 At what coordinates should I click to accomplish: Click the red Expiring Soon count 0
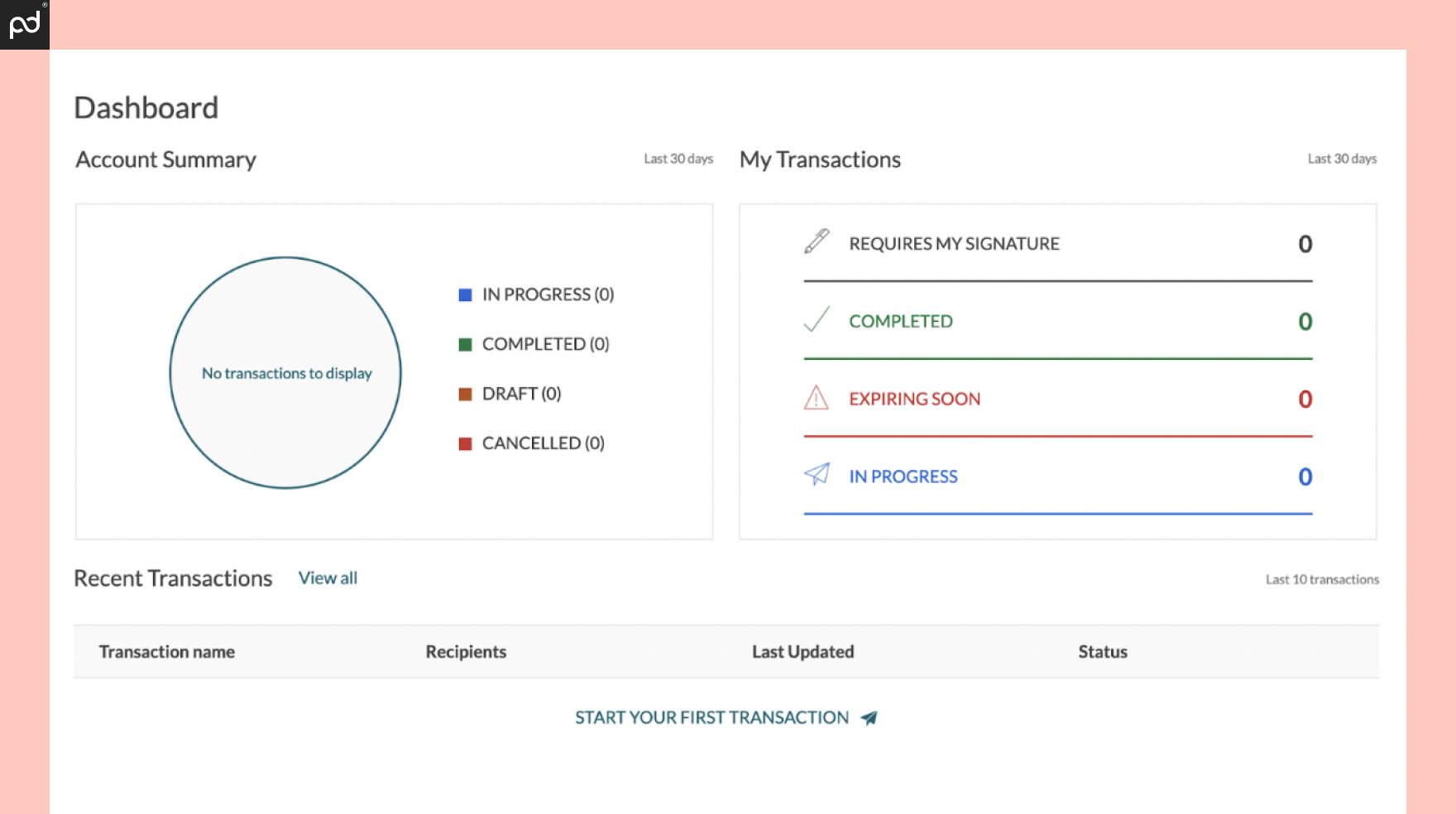pos(1305,400)
